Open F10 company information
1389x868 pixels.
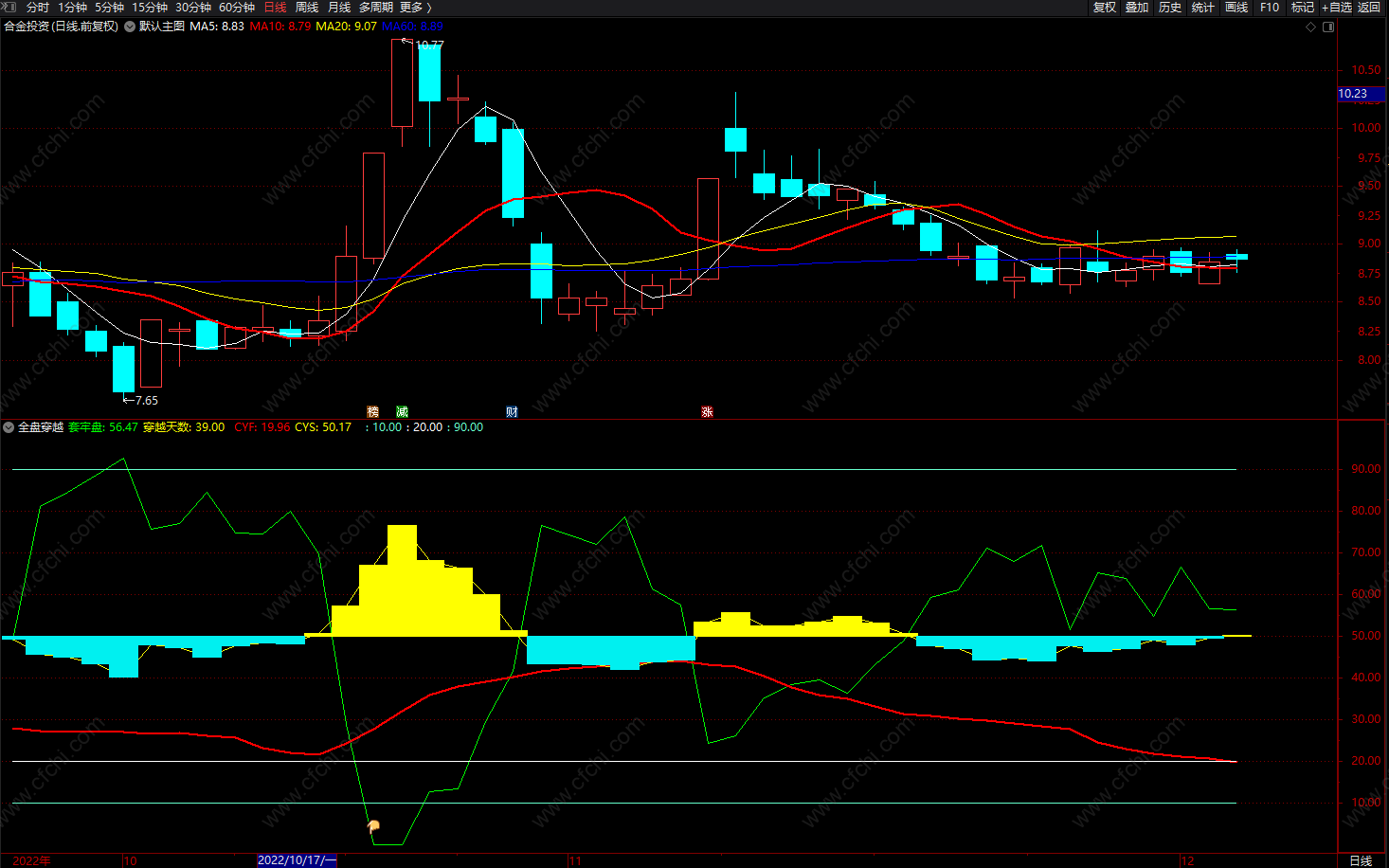click(x=1270, y=8)
